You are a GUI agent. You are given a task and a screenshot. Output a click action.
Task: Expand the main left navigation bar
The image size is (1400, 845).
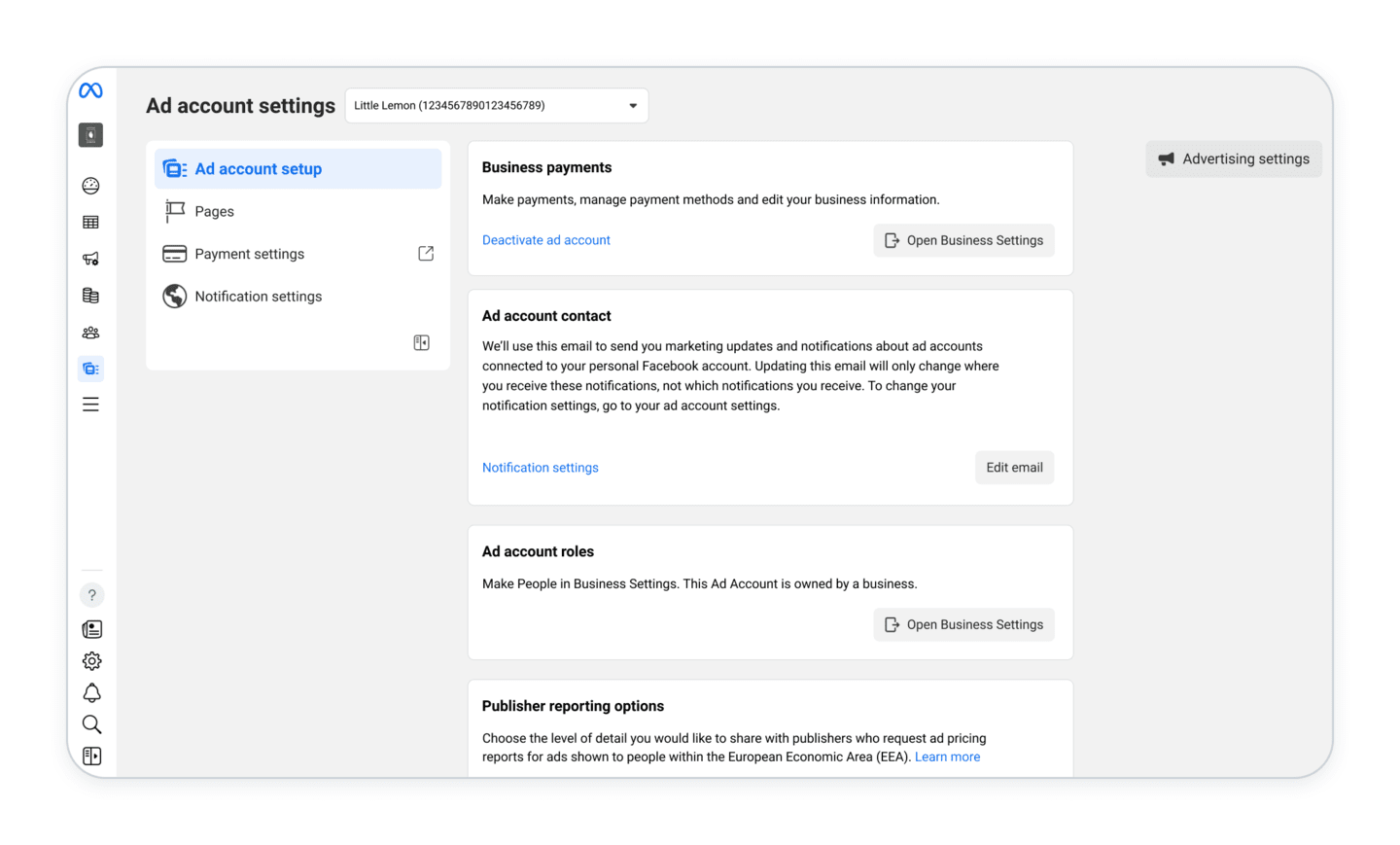[91, 757]
